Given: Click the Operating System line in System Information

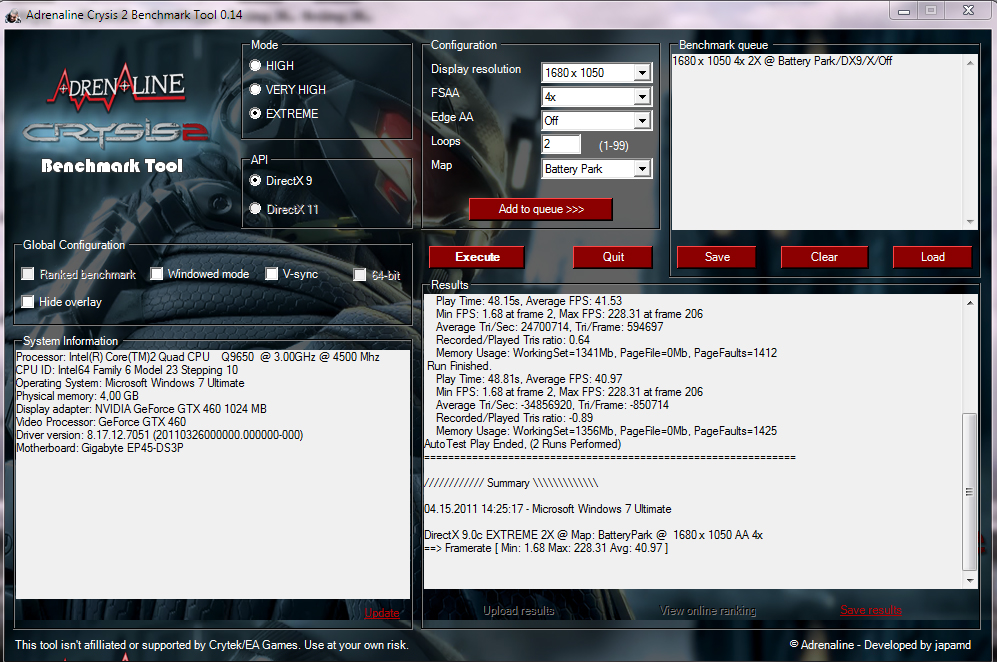Looking at the screenshot, I should pyautogui.click(x=130, y=383).
